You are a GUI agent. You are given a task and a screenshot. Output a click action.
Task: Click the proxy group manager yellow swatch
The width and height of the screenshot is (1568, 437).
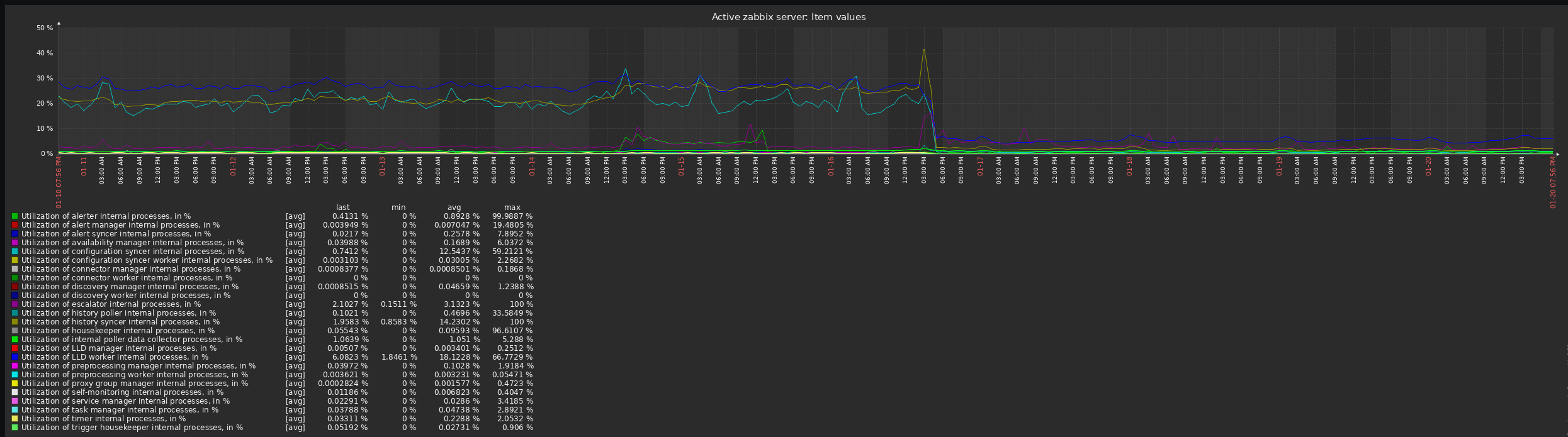point(14,383)
